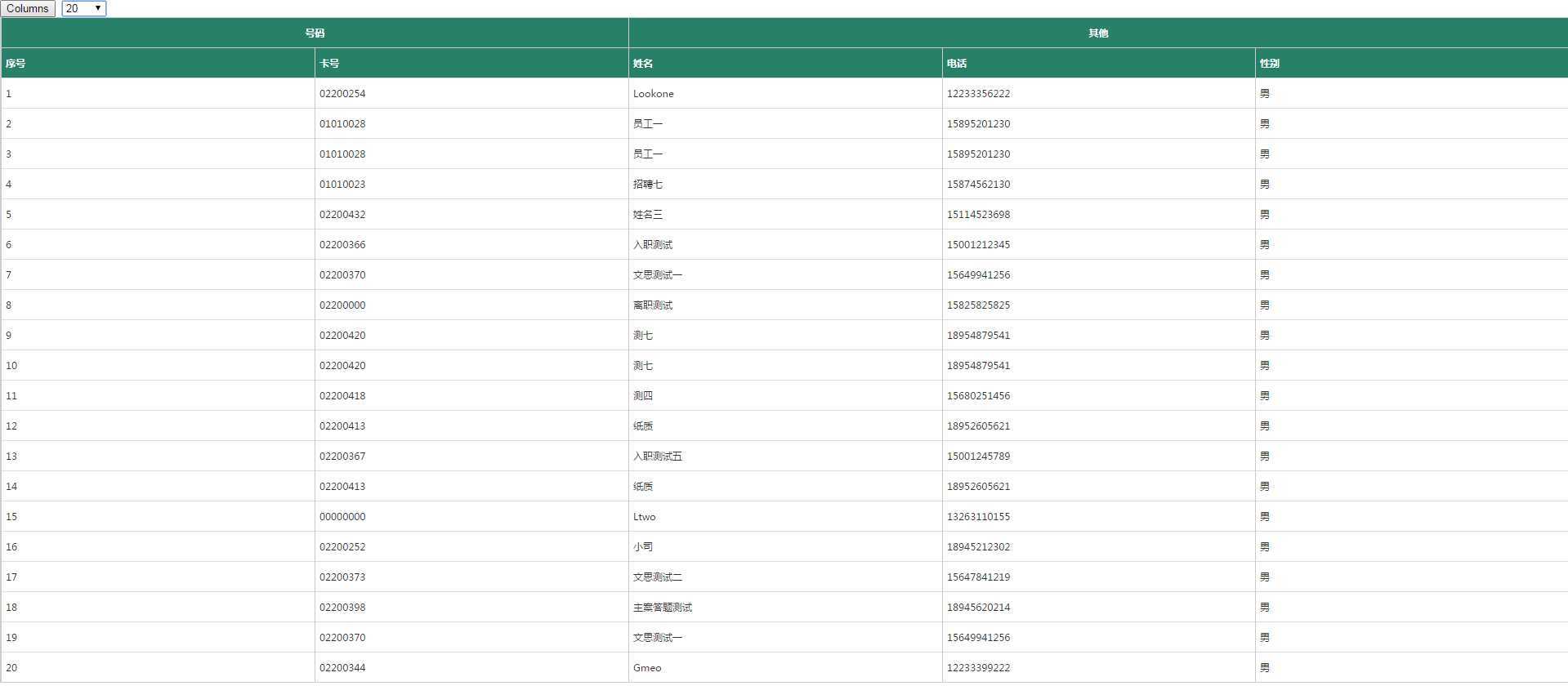1568x686 pixels.
Task: Click sequence number 18 in 序号 column
Action: pos(11,608)
